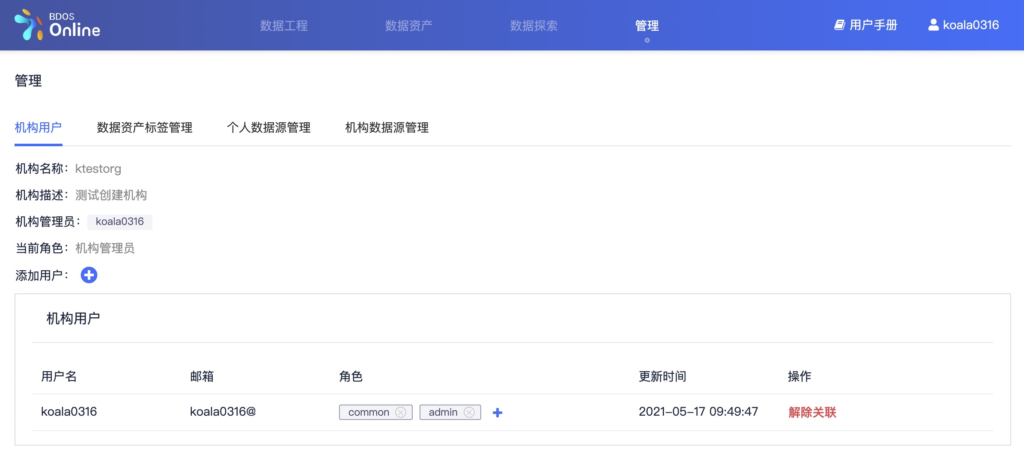Select the 管理 navigation item
Image resolution: width=1024 pixels, height=461 pixels.
[646, 25]
